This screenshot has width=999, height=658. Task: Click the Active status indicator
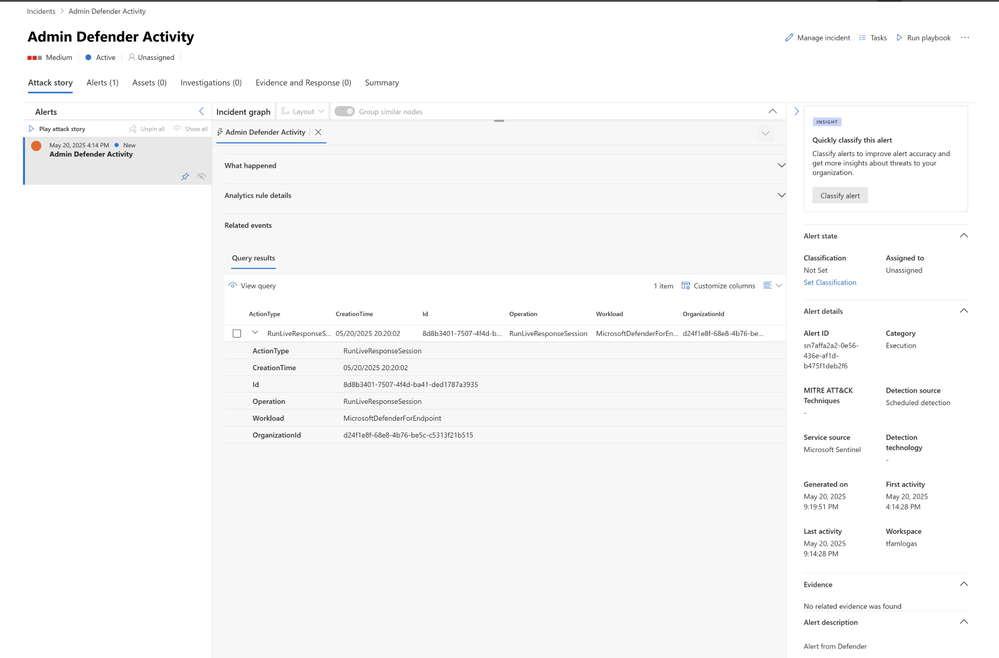click(x=101, y=57)
